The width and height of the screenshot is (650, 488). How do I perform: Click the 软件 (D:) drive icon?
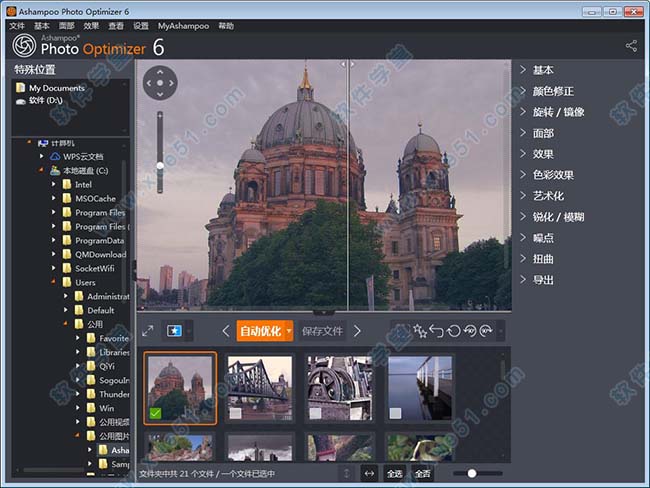21,101
